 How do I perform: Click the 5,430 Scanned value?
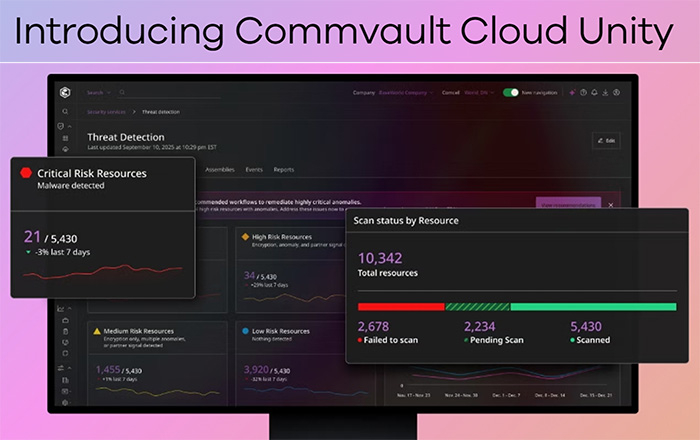586,327
